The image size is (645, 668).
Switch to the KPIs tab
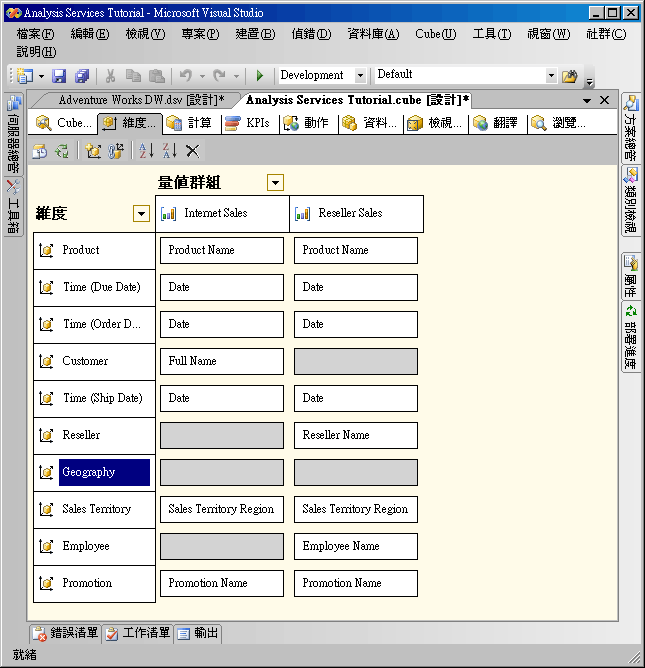tap(251, 124)
